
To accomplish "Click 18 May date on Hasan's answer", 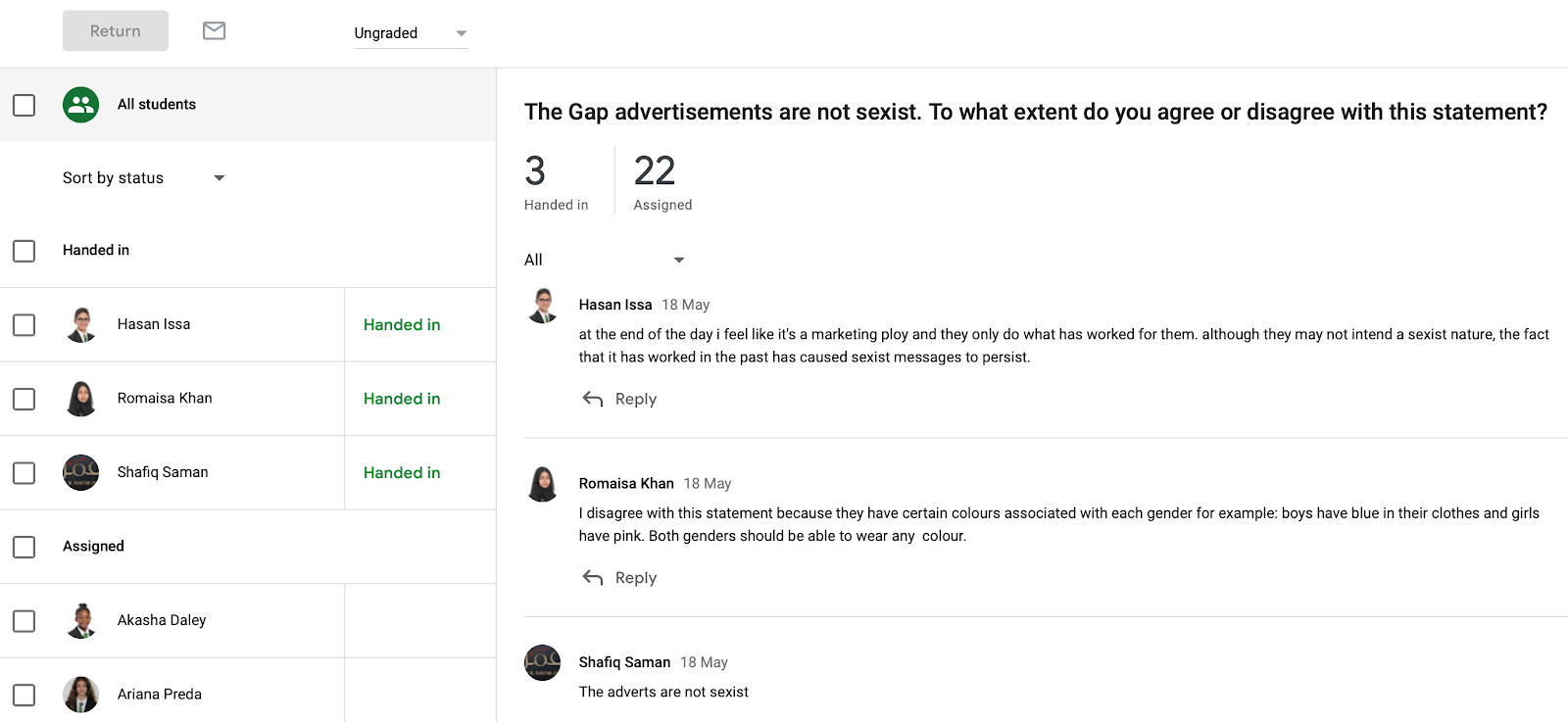I will 686,305.
